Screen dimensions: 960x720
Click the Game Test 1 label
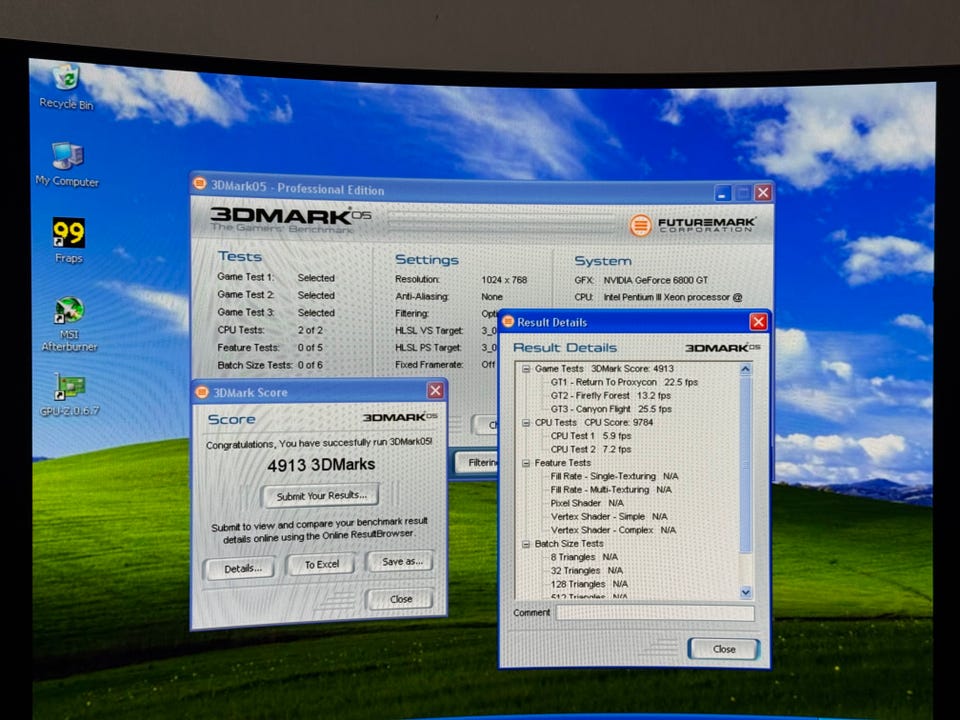[x=246, y=277]
